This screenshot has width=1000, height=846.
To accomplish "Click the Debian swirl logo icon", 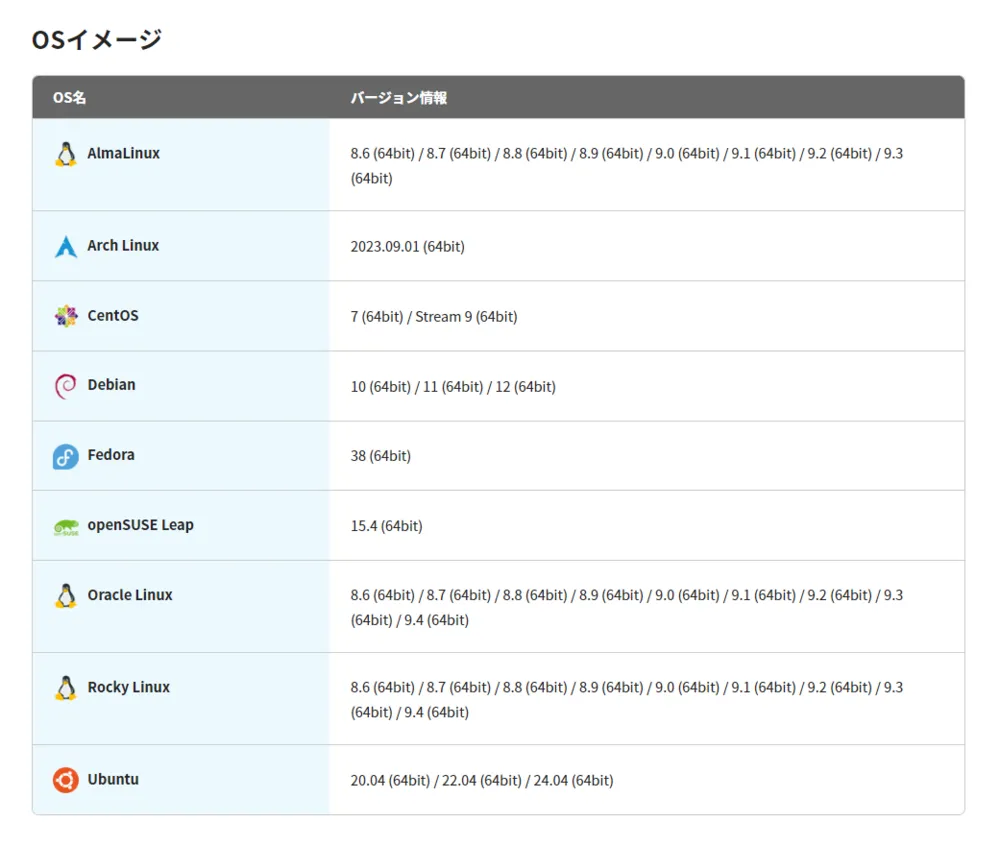I will point(66,386).
